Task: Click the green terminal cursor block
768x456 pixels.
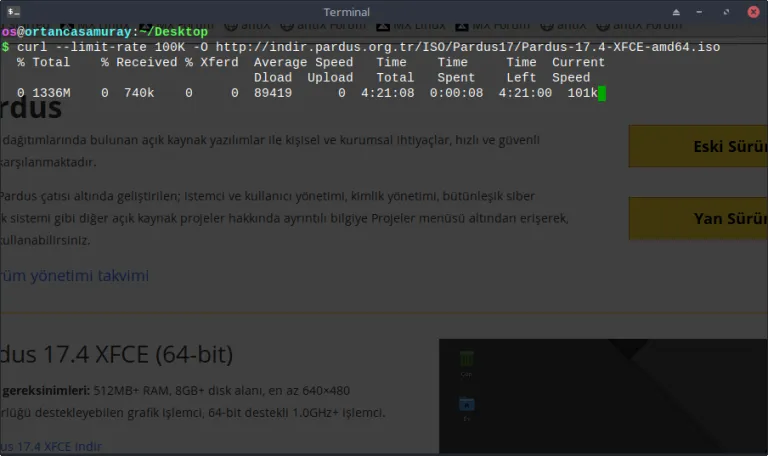Action: (x=602, y=93)
